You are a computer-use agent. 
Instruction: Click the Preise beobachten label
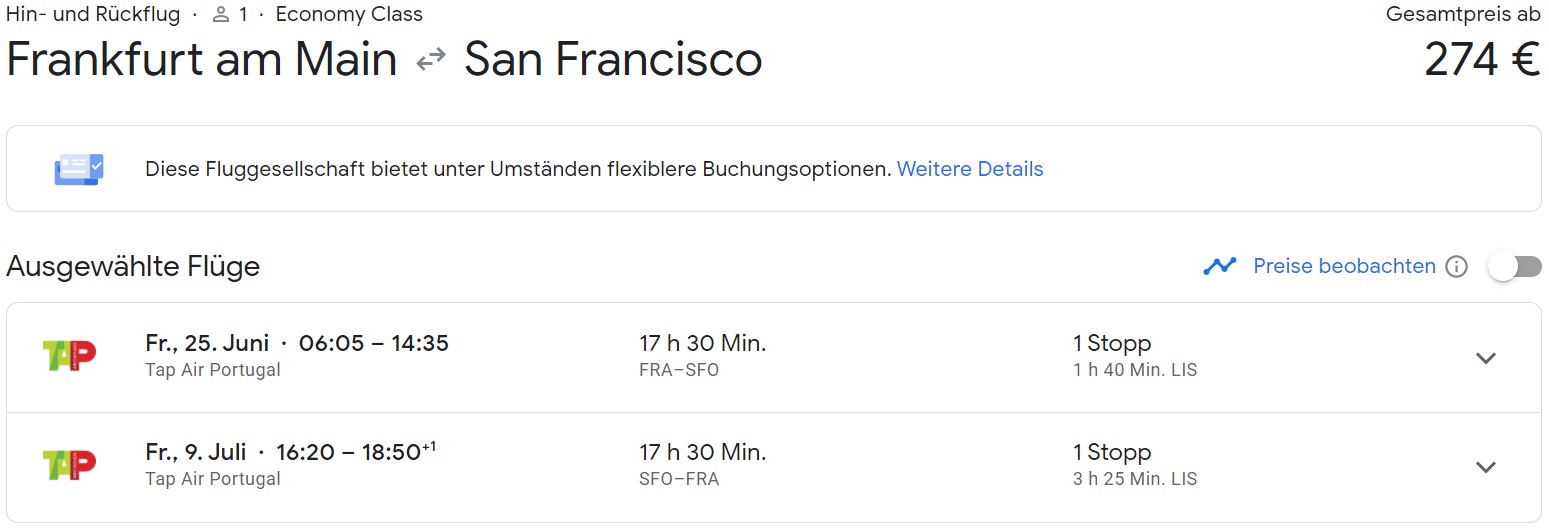tap(1344, 266)
